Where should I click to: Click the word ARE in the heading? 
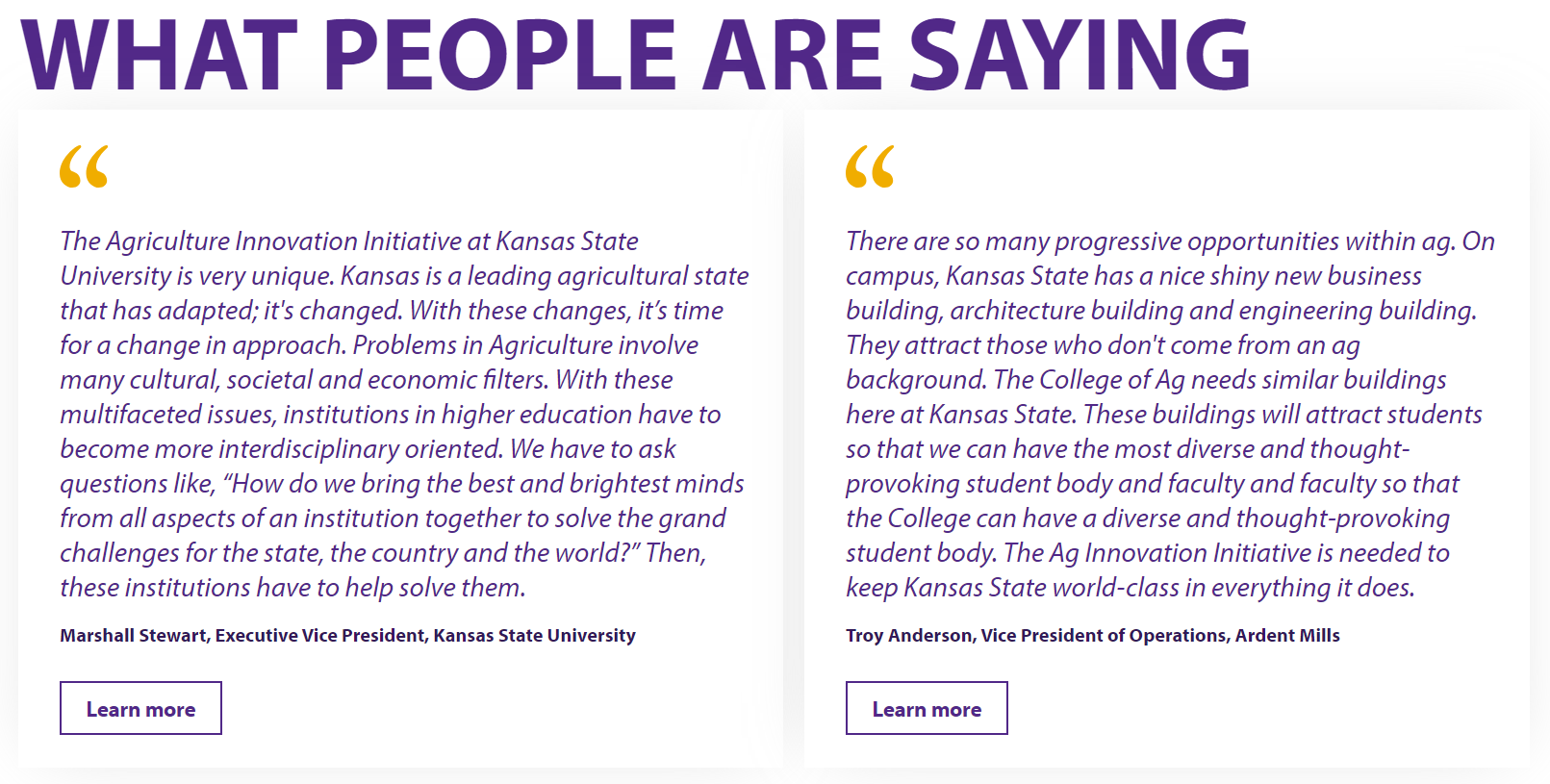tap(793, 55)
